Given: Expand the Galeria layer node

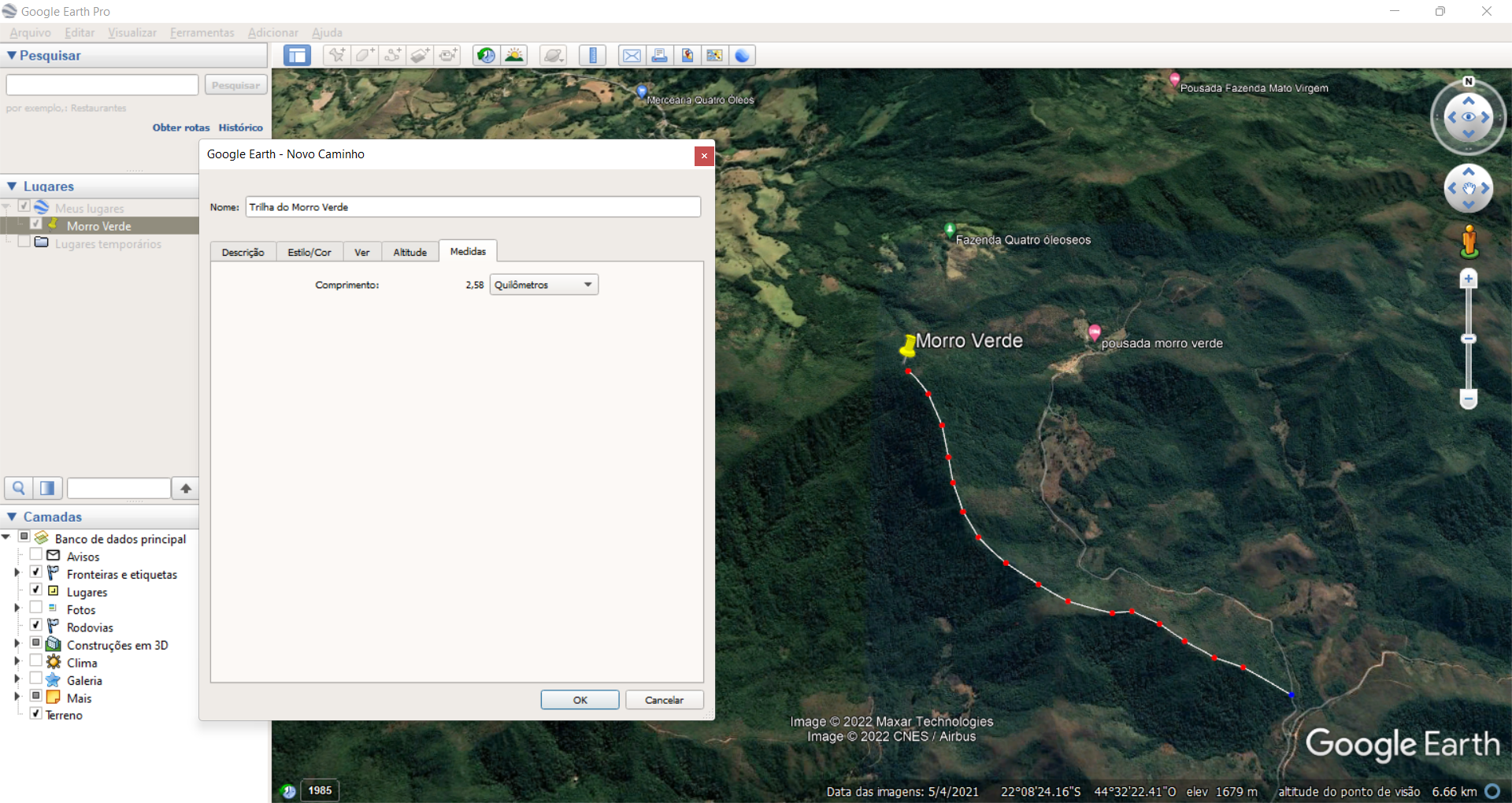Looking at the screenshot, I should click(x=17, y=679).
